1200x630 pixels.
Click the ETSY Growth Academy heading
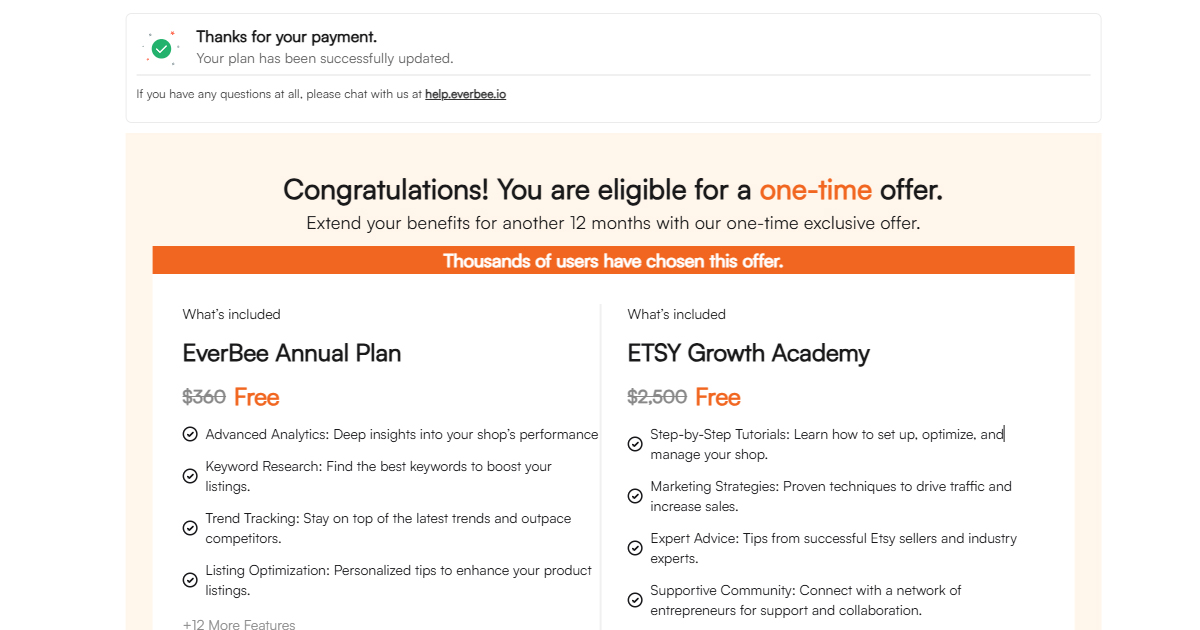pos(749,353)
